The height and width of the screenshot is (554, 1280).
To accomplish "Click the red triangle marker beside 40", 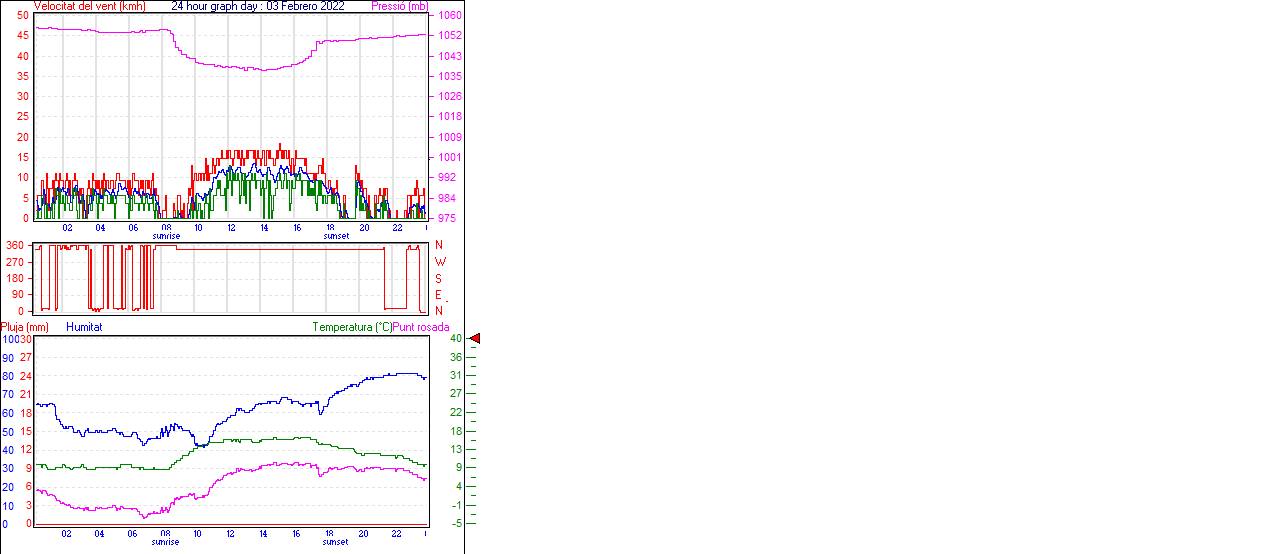I will [475, 339].
